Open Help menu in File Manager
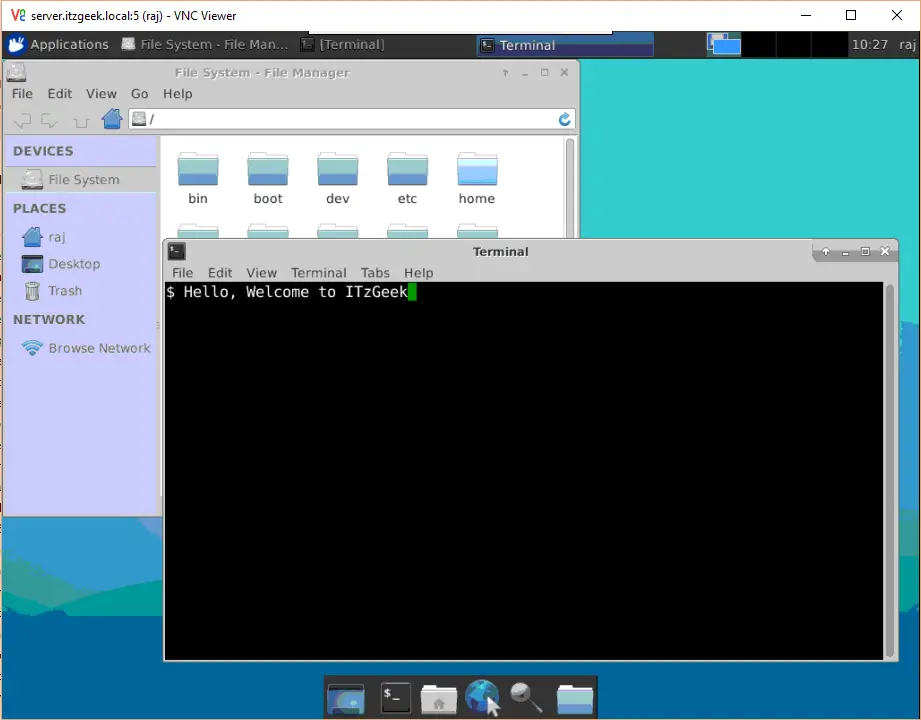Image resolution: width=921 pixels, height=720 pixels. (177, 93)
